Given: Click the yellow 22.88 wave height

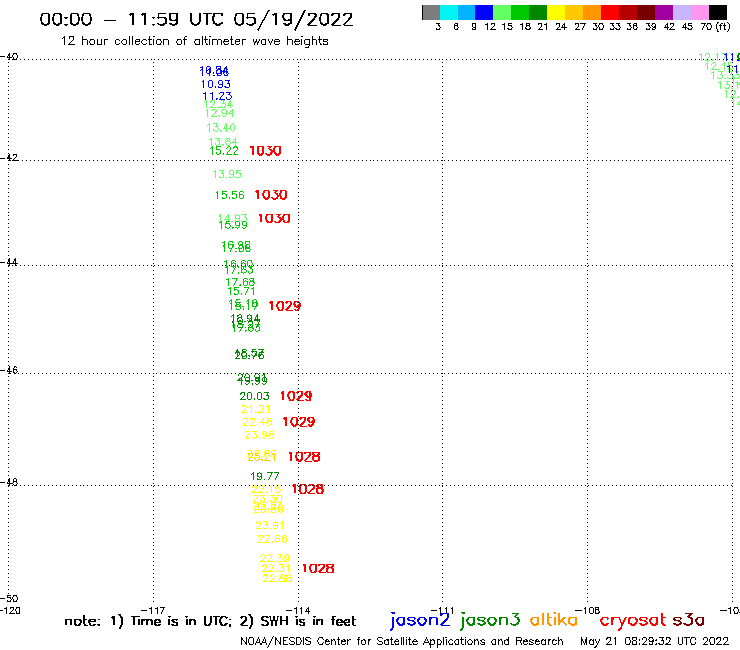Looking at the screenshot, I should [x=278, y=578].
